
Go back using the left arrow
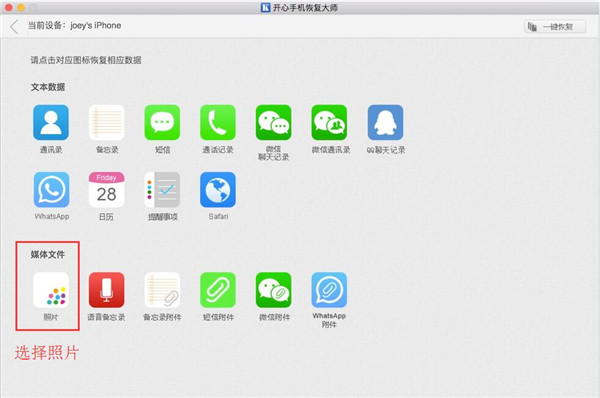coord(14,27)
